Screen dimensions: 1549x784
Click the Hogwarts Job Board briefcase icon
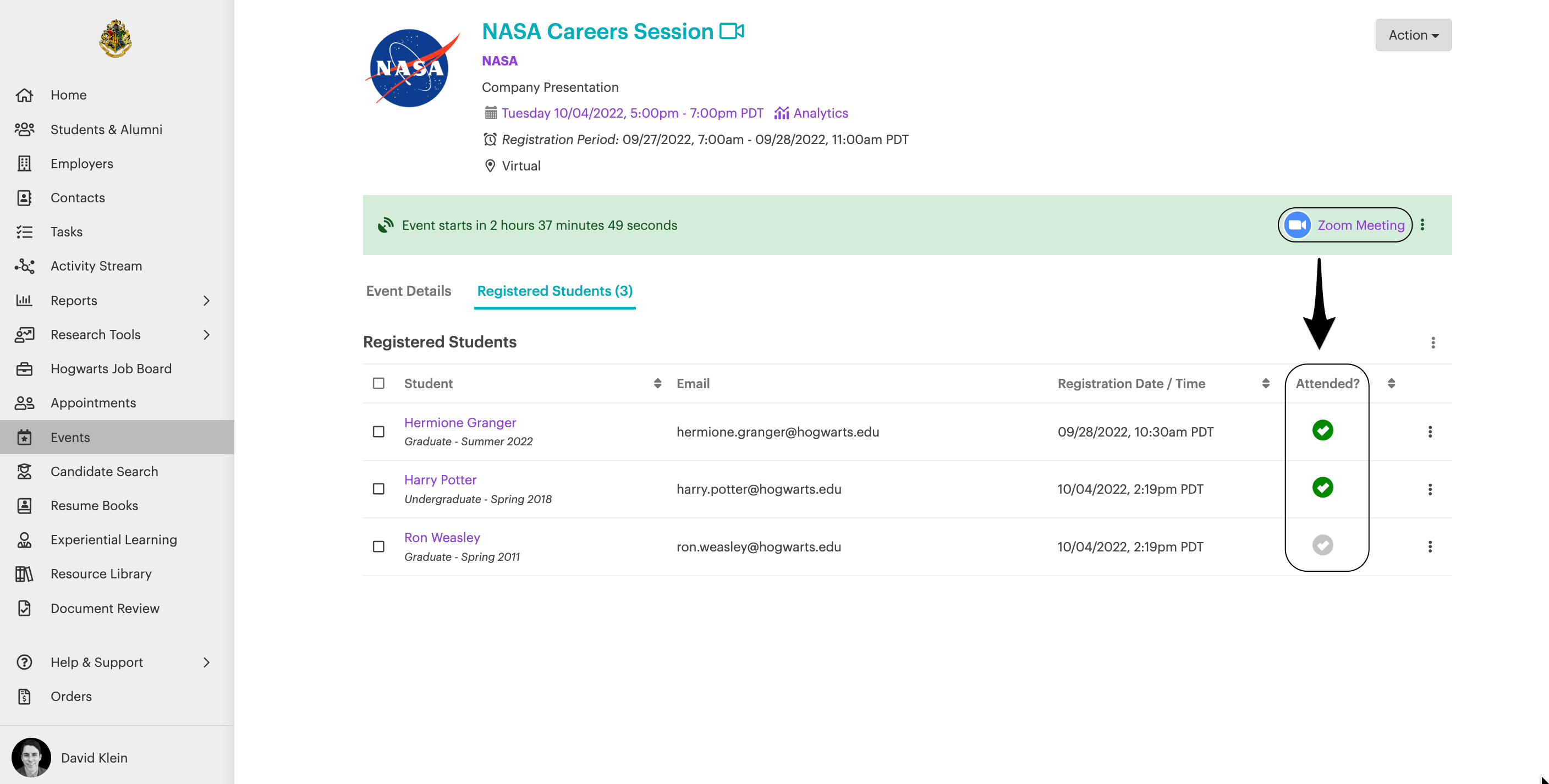click(24, 368)
